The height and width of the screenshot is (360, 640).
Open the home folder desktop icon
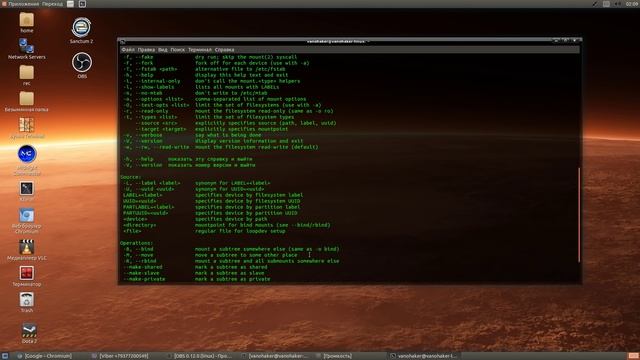pos(27,22)
